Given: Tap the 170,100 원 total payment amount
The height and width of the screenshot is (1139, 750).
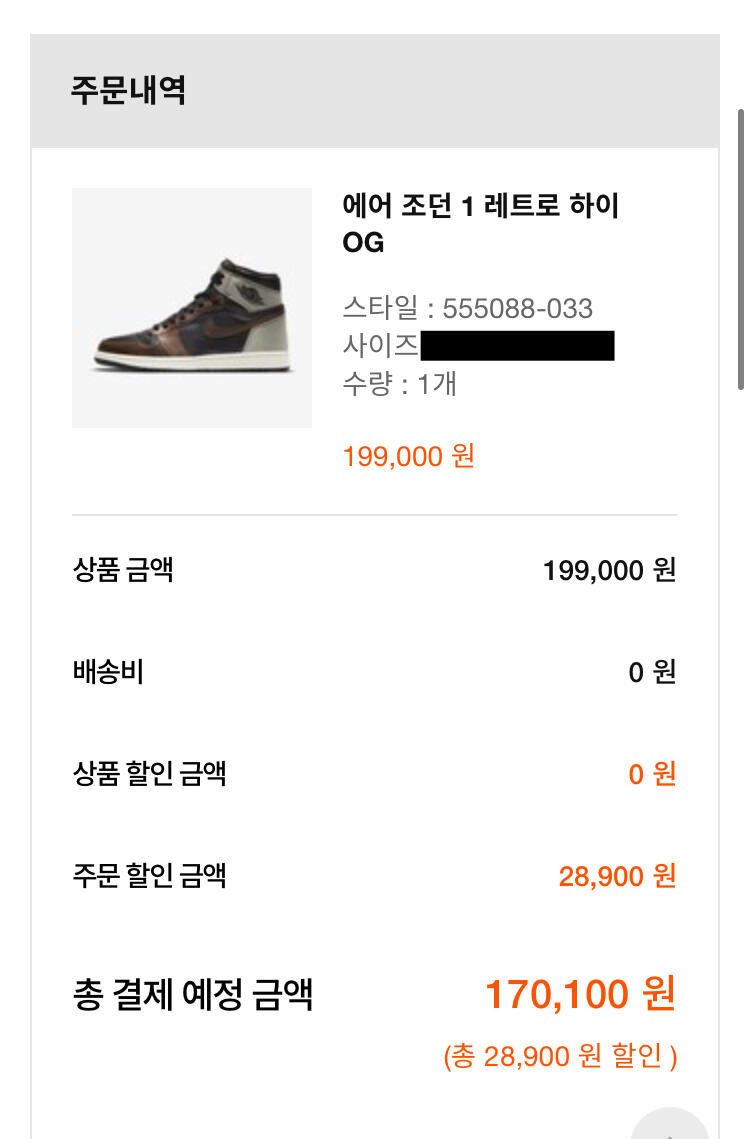Looking at the screenshot, I should click(x=580, y=995).
